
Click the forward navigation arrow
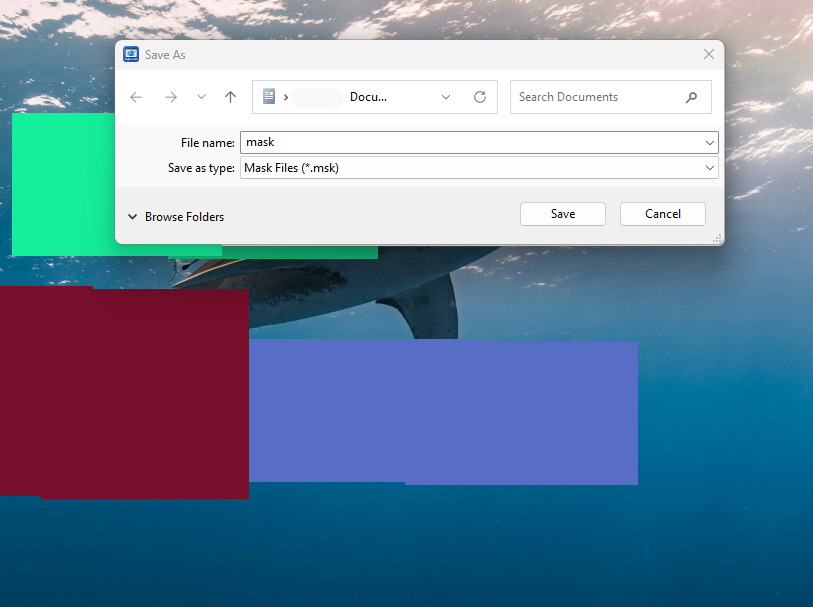(x=170, y=97)
